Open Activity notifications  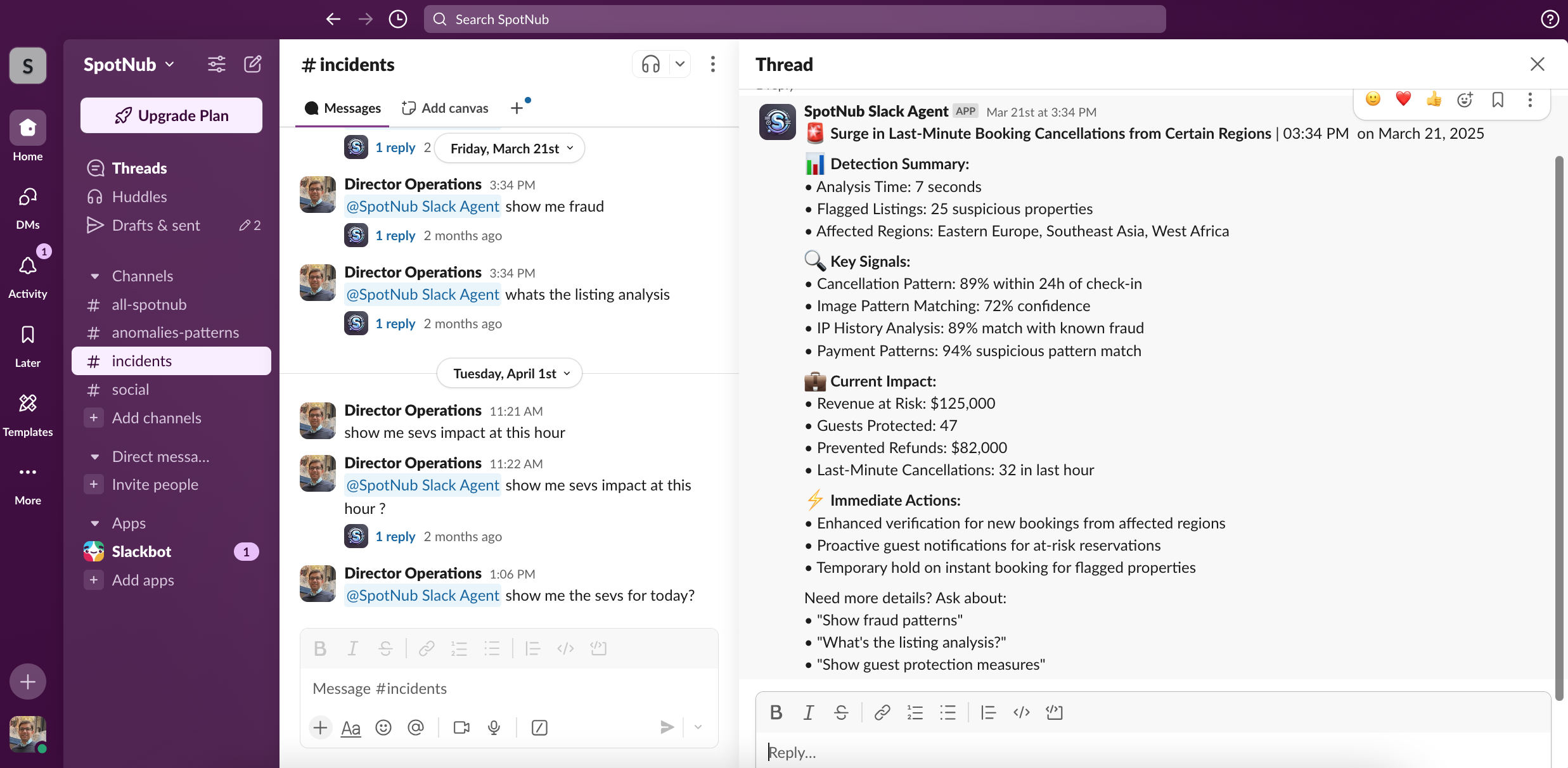[28, 276]
